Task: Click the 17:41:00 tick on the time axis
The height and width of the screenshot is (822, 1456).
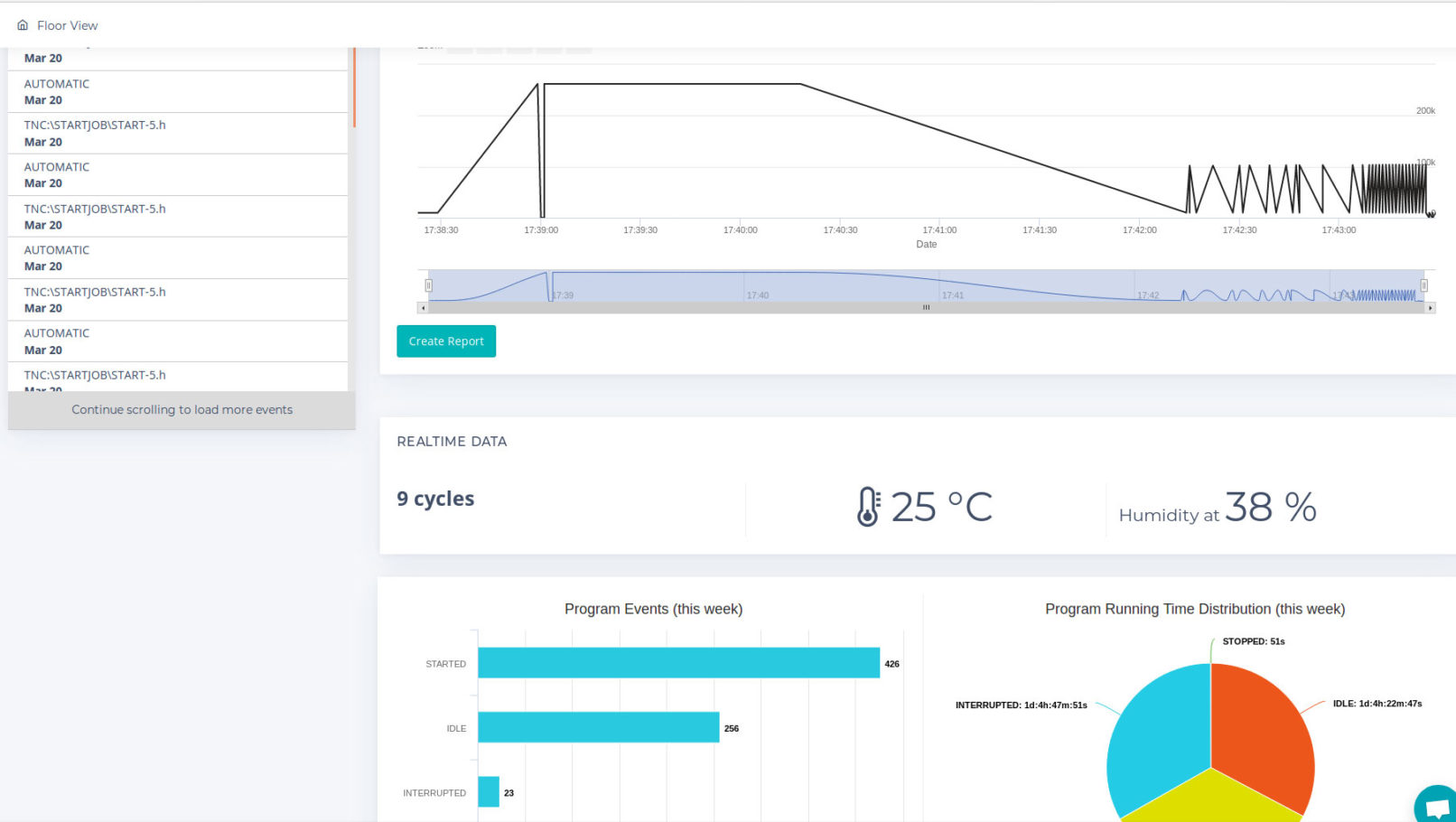Action: click(x=939, y=230)
